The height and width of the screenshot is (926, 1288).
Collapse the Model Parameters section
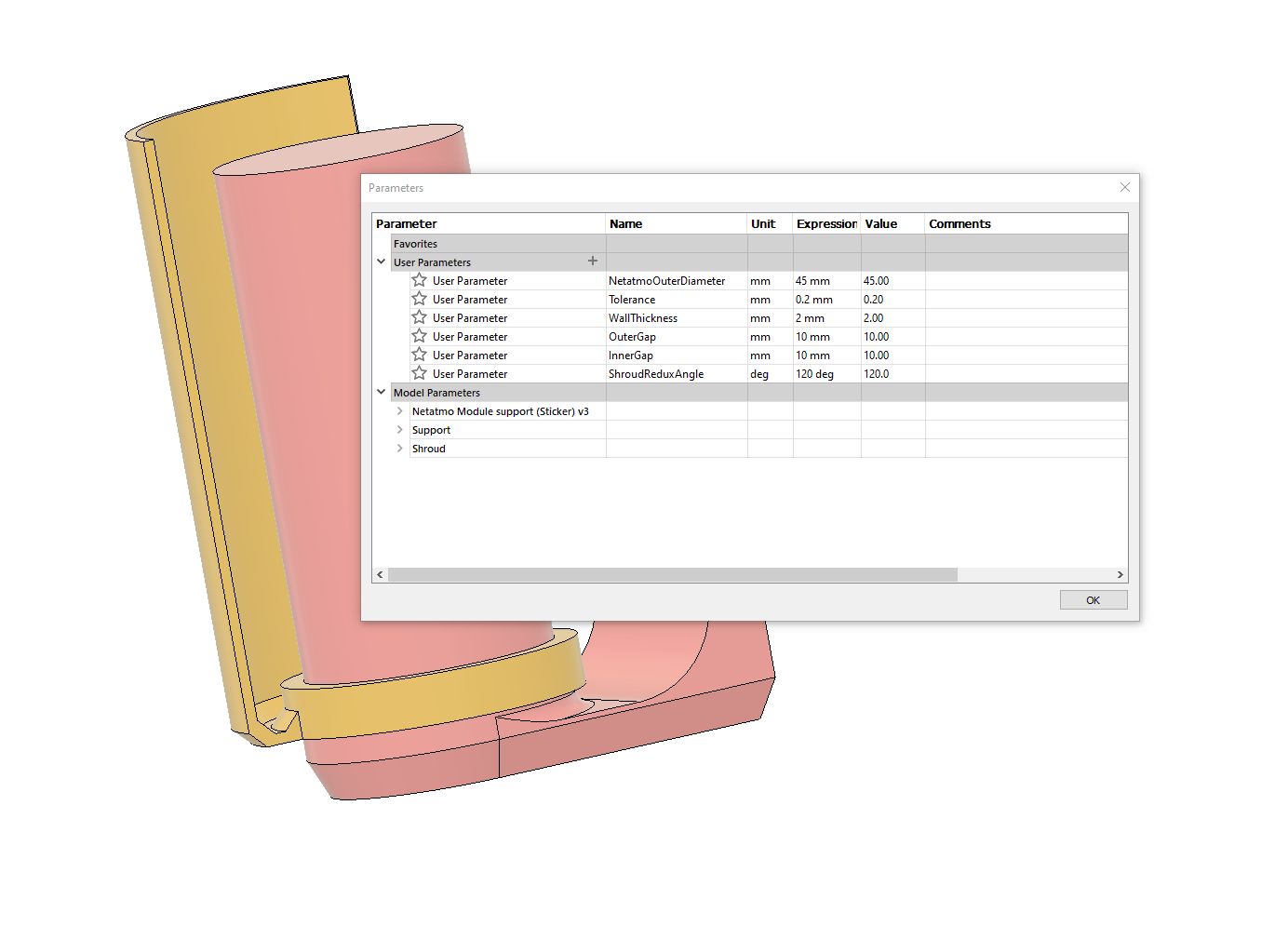click(382, 392)
